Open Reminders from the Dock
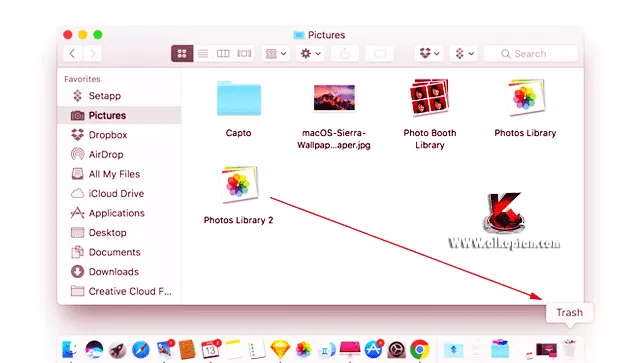 [257, 350]
